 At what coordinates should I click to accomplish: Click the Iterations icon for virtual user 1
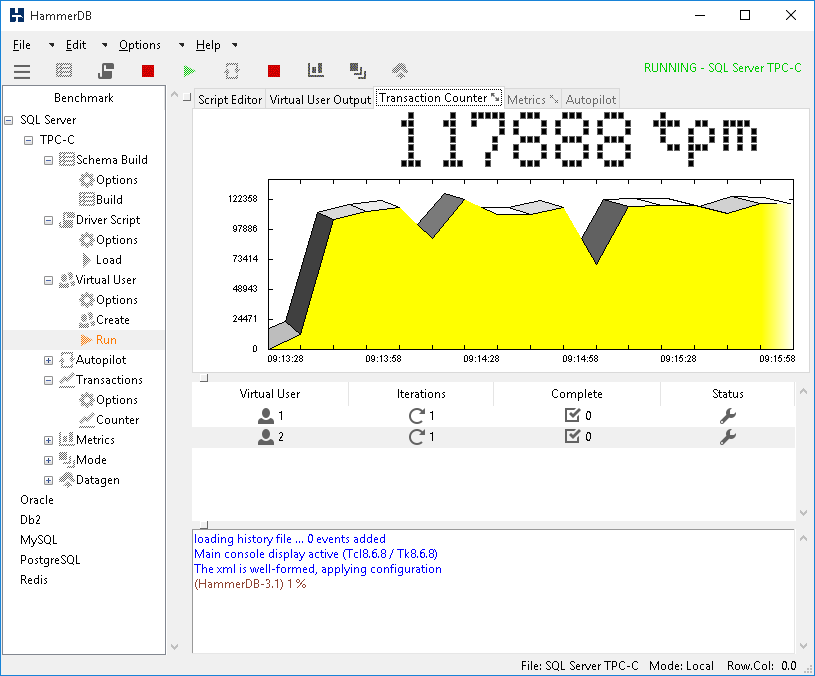[416, 416]
